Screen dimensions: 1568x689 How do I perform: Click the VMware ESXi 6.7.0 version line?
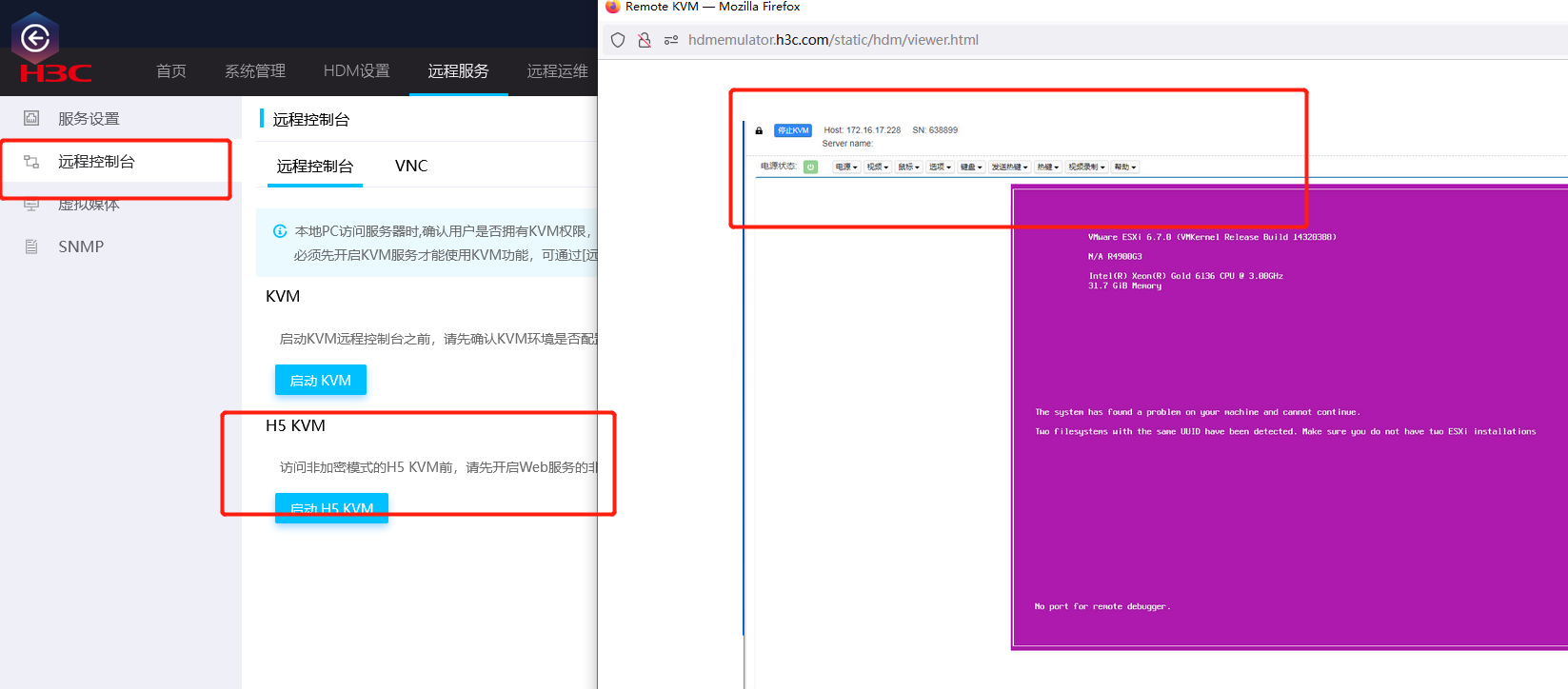coord(1212,237)
